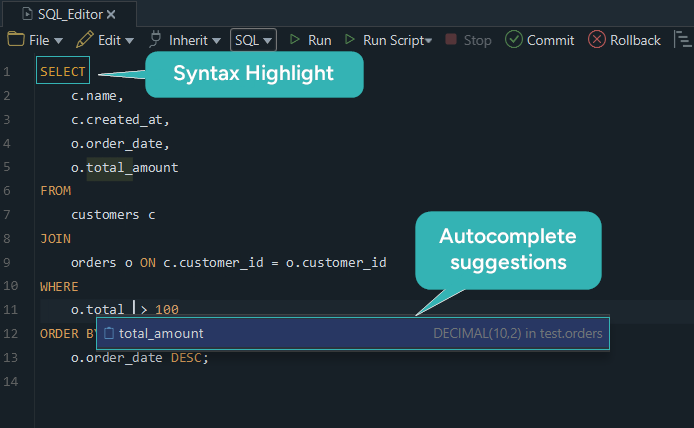Click 'customers c' on line 7

[x=113, y=215]
